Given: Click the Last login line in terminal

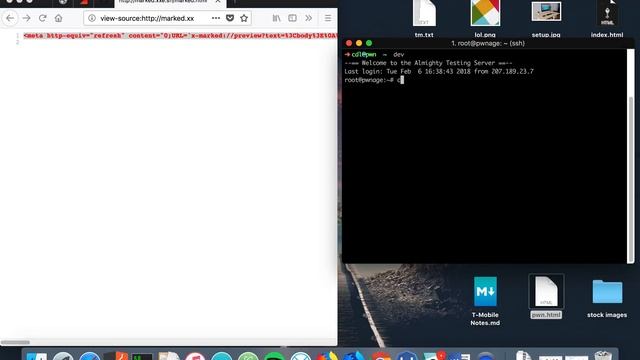Looking at the screenshot, I should [x=439, y=71].
